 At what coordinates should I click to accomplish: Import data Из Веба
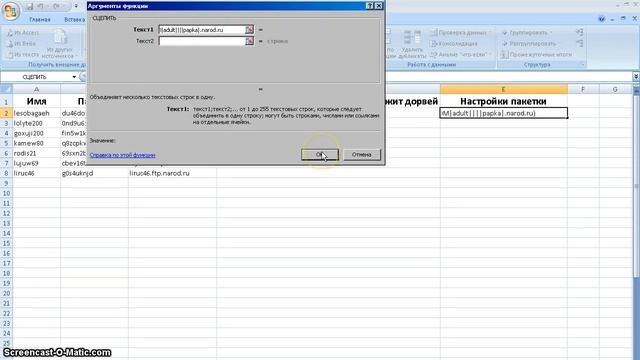[22, 43]
